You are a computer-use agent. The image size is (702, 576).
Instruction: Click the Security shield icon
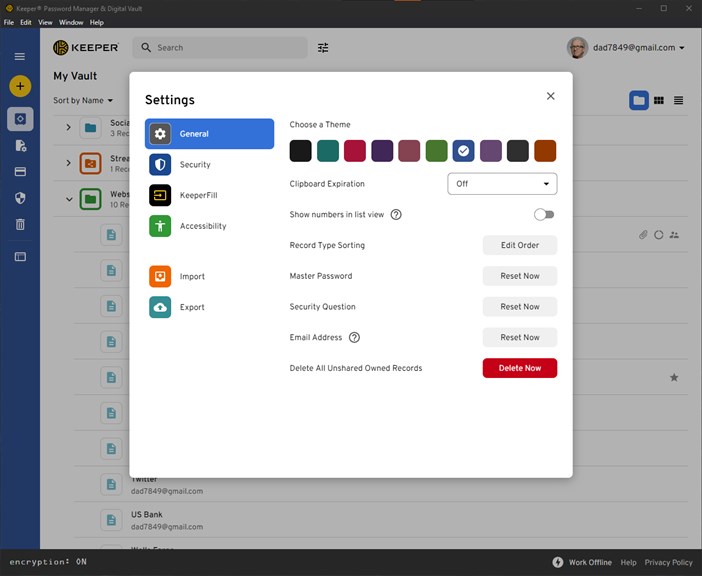(x=160, y=164)
